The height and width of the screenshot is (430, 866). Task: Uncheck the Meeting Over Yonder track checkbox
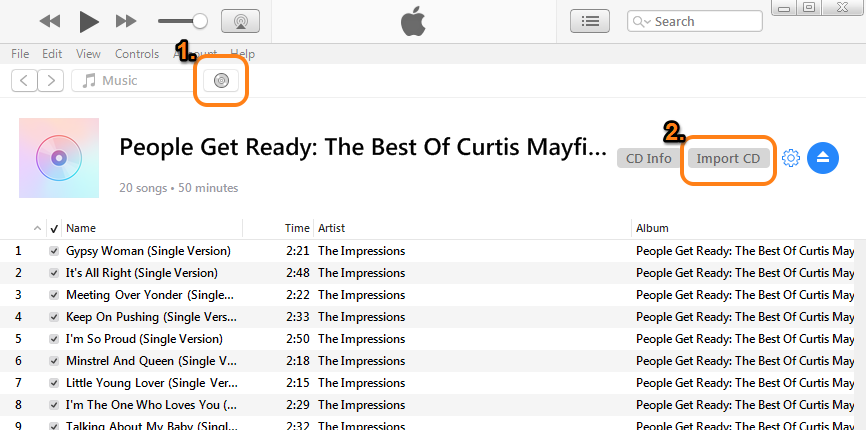click(x=54, y=295)
